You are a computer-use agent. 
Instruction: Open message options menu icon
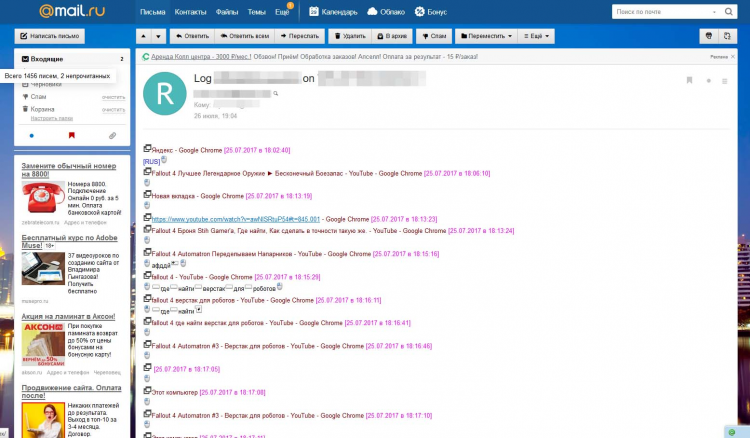coord(725,81)
